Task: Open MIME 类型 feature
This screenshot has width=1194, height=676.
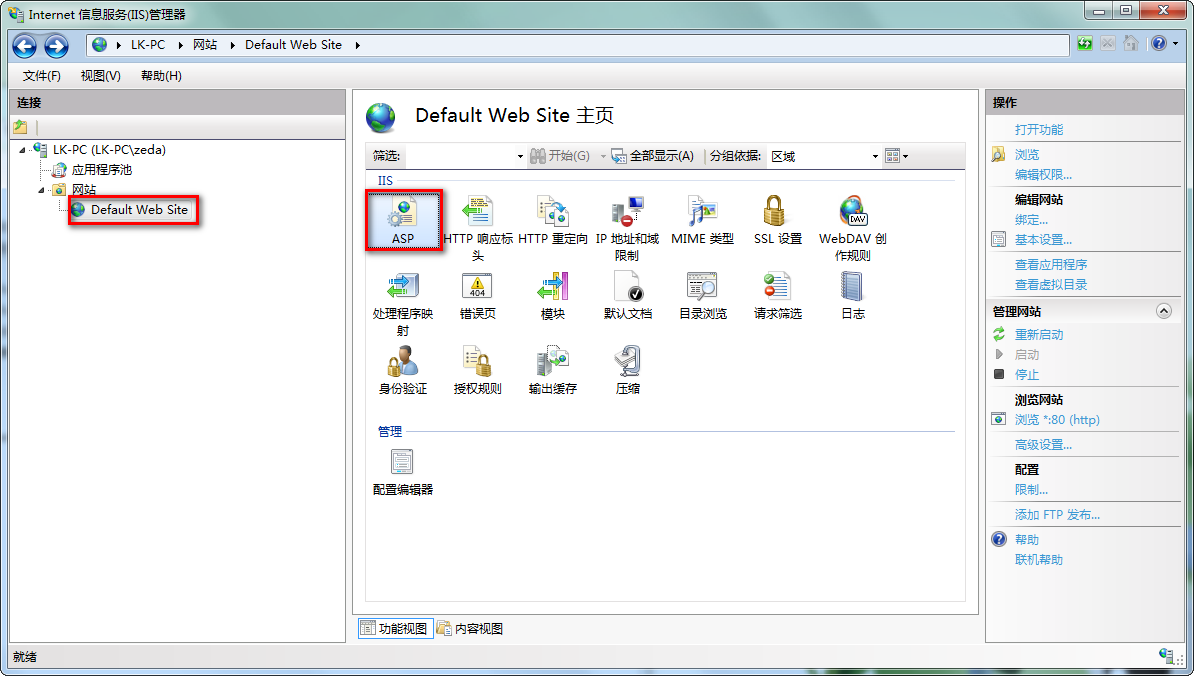Action: (x=702, y=220)
